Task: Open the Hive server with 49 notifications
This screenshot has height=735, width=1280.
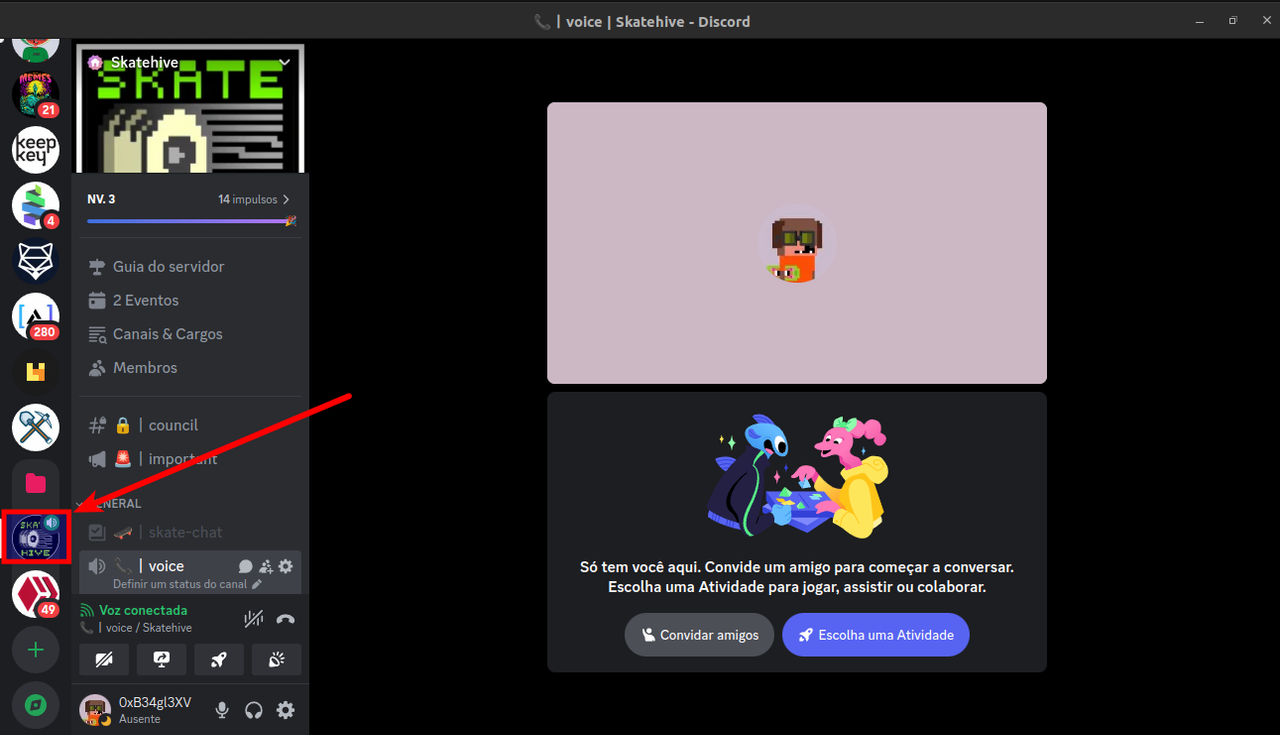Action: (35, 594)
